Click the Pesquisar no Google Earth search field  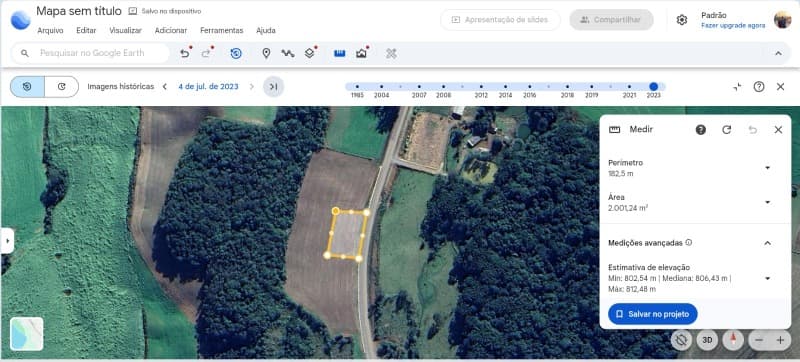coord(91,53)
